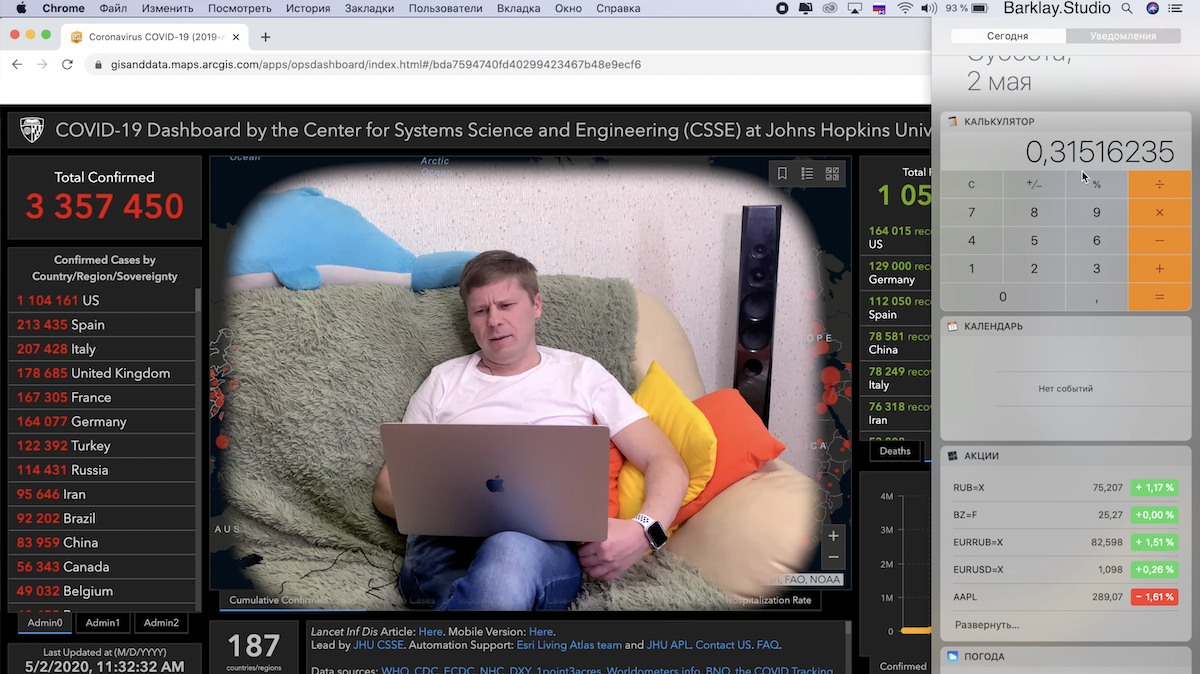Open the Mobile Version Here link
Image resolution: width=1200 pixels, height=674 pixels.
coord(540,632)
